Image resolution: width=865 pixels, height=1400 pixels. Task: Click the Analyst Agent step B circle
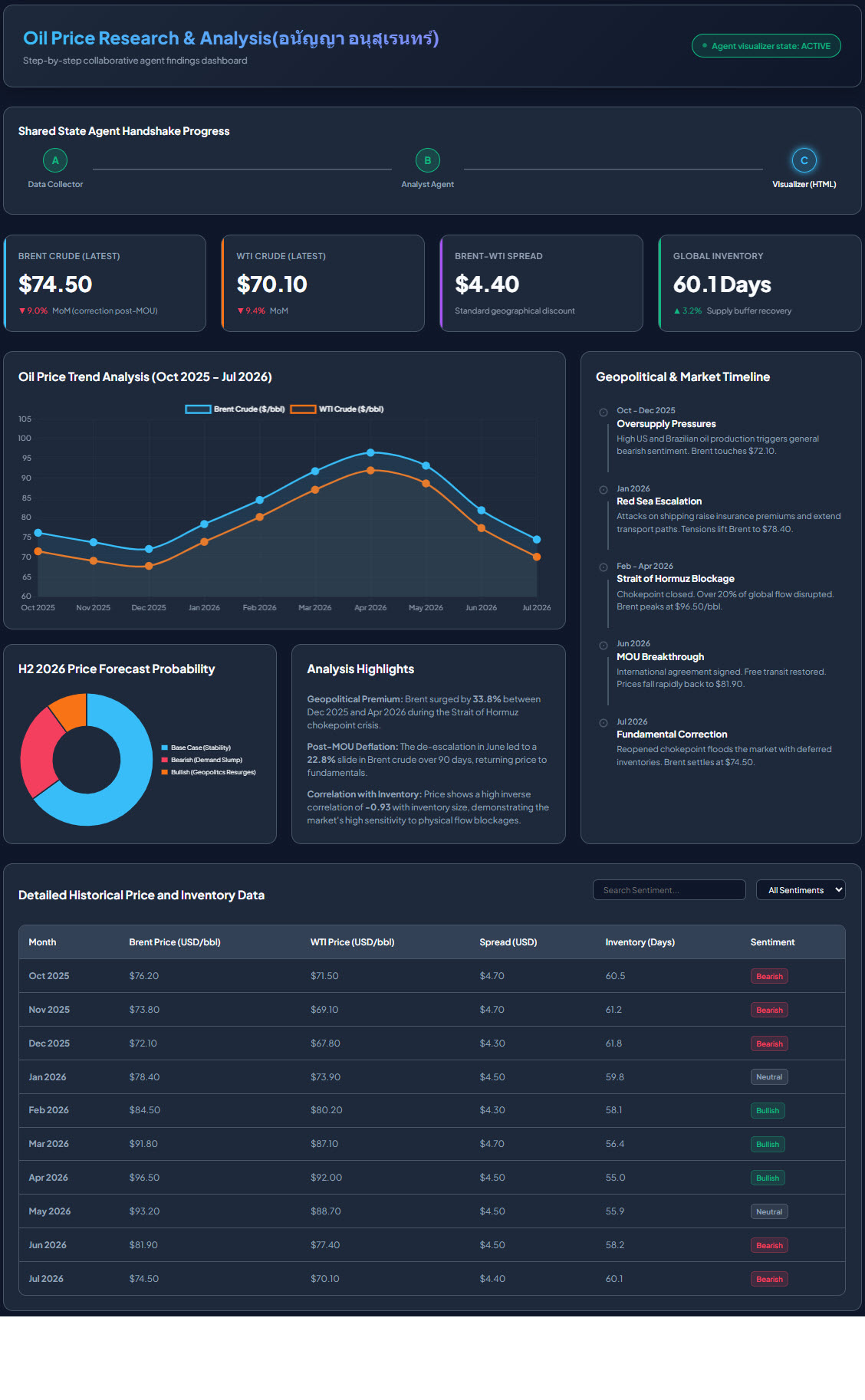coord(428,161)
